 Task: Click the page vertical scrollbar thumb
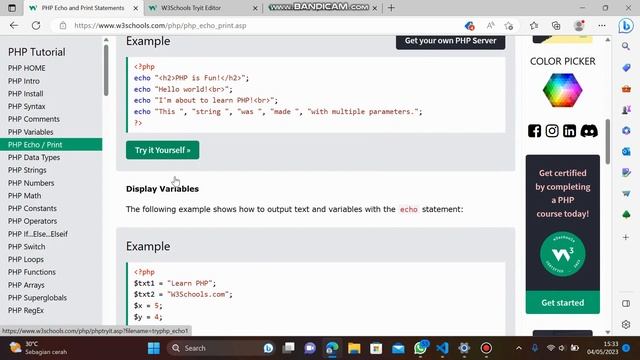608,142
